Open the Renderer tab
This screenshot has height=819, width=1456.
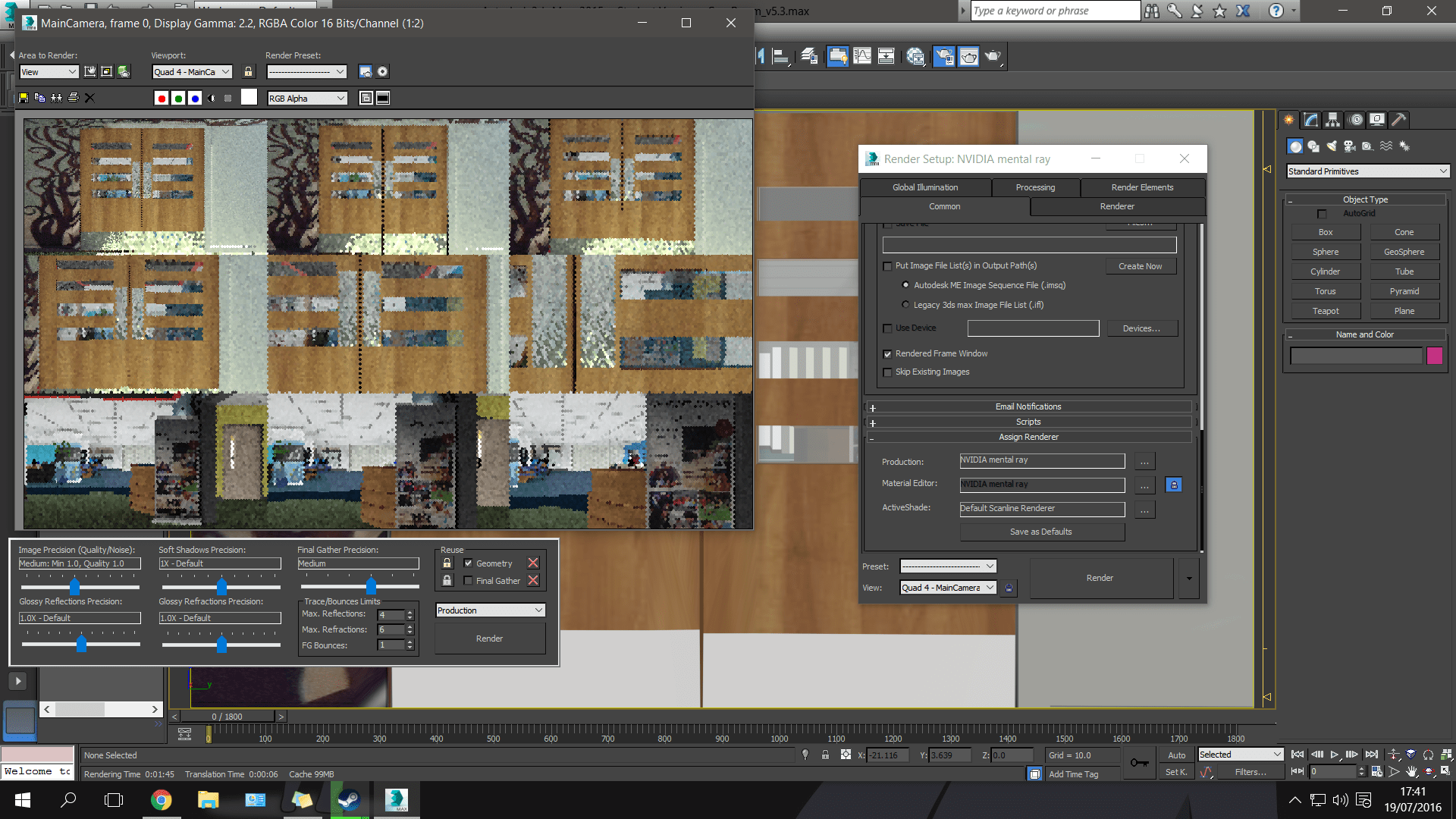point(1116,206)
